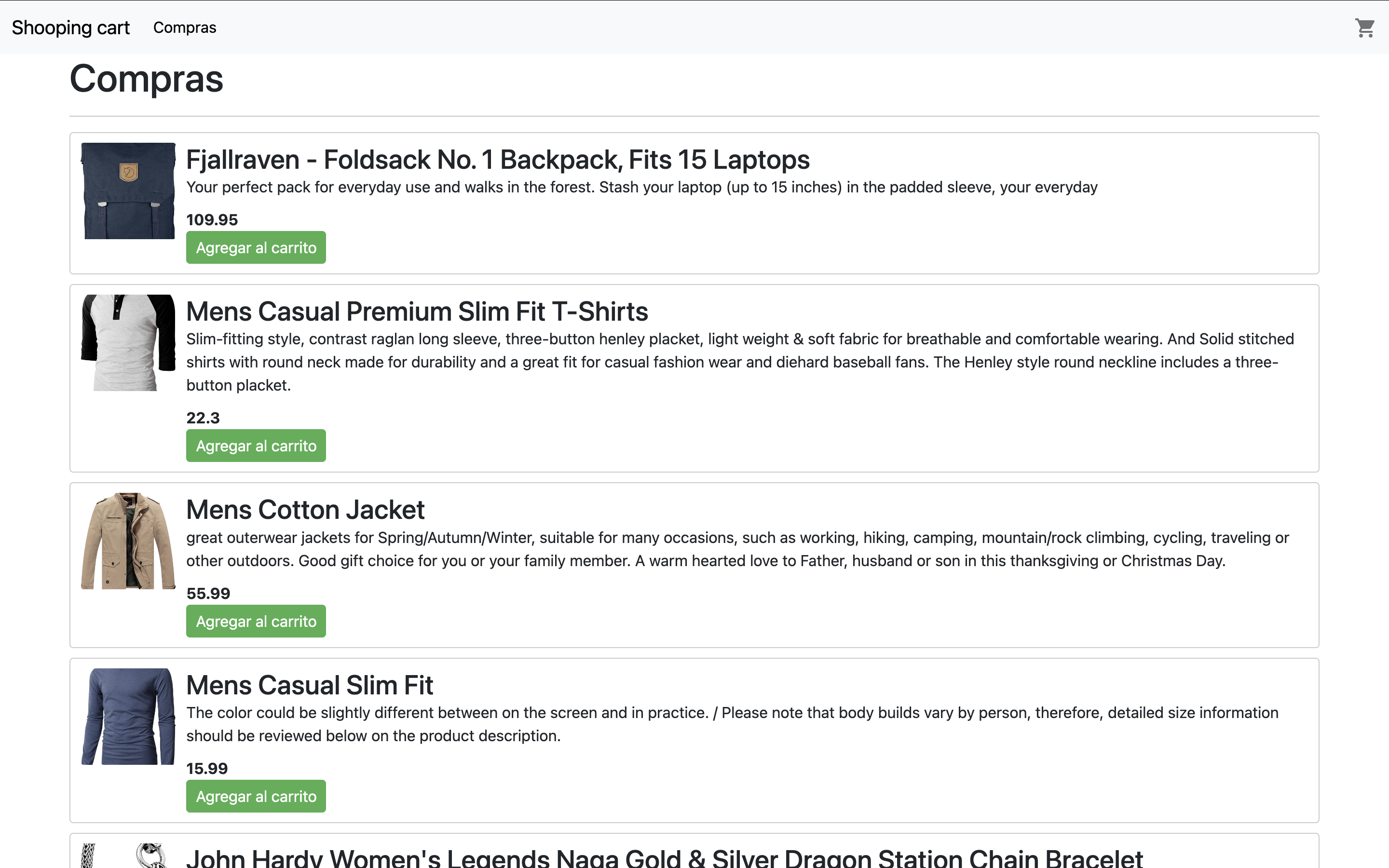
Task: Click the raglan T-shirt product image
Action: 128,343
